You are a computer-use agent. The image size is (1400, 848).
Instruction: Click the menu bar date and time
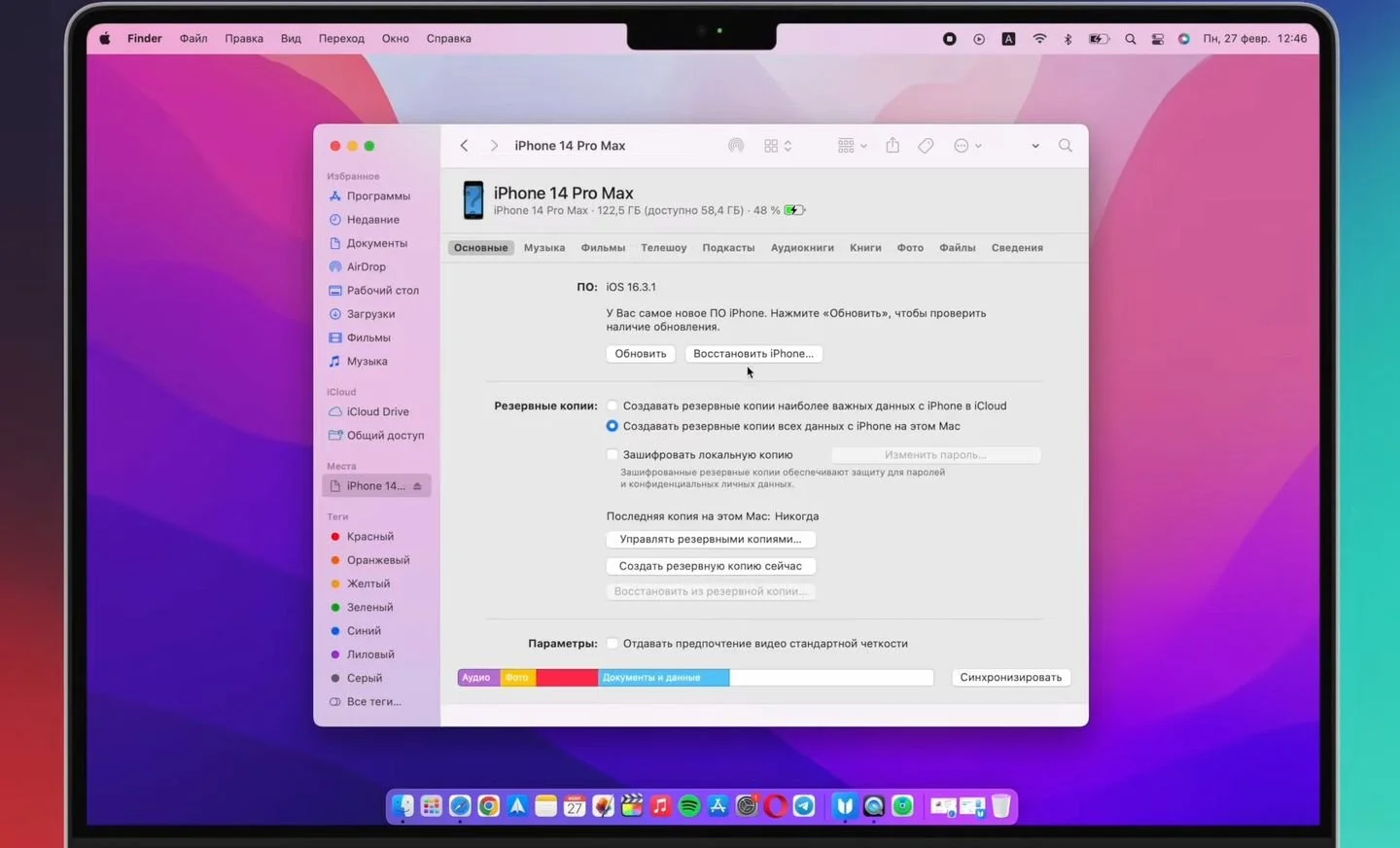pos(1255,39)
